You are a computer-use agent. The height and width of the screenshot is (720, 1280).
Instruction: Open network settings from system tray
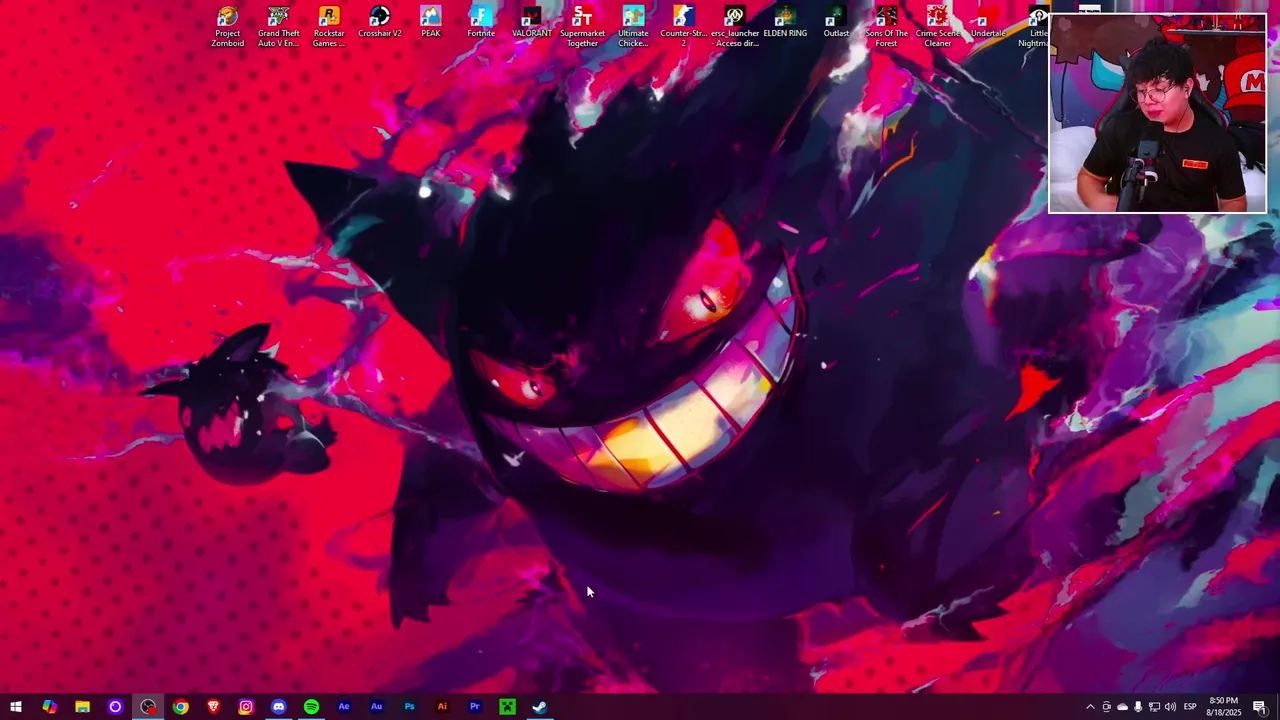pos(1154,707)
